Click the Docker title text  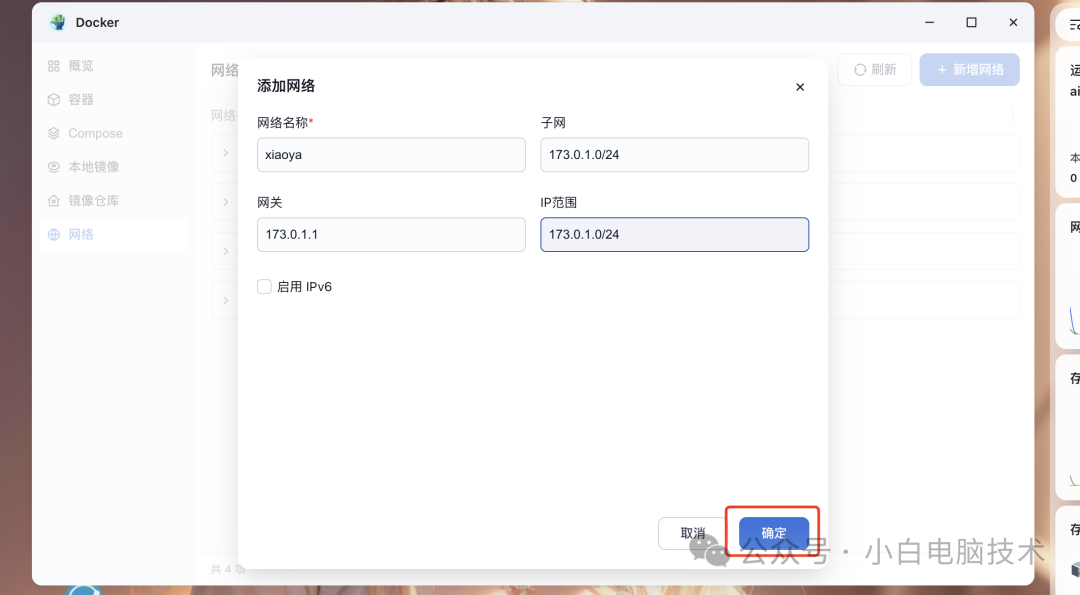click(x=97, y=22)
